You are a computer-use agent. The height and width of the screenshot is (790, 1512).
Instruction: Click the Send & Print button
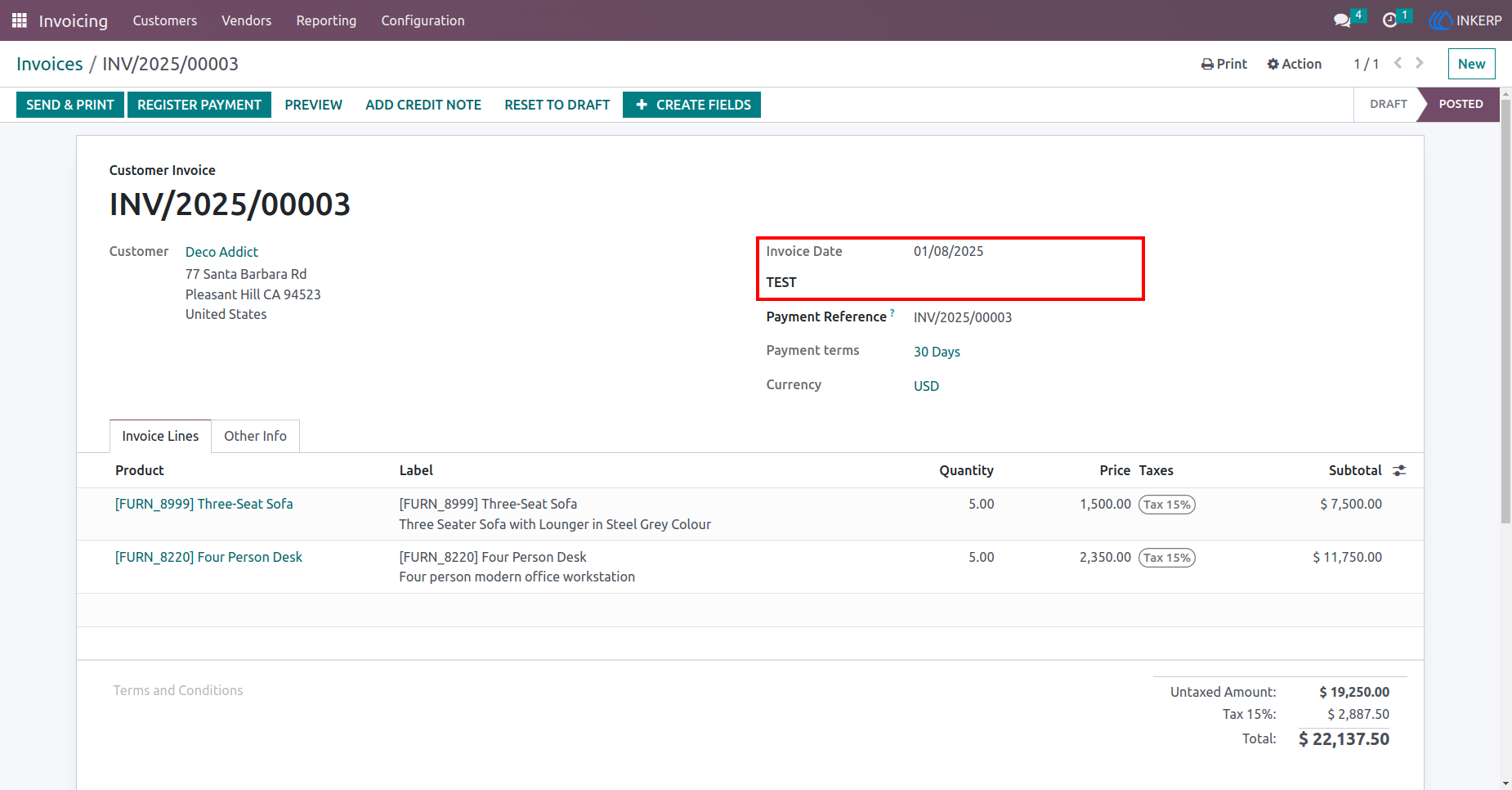point(70,105)
